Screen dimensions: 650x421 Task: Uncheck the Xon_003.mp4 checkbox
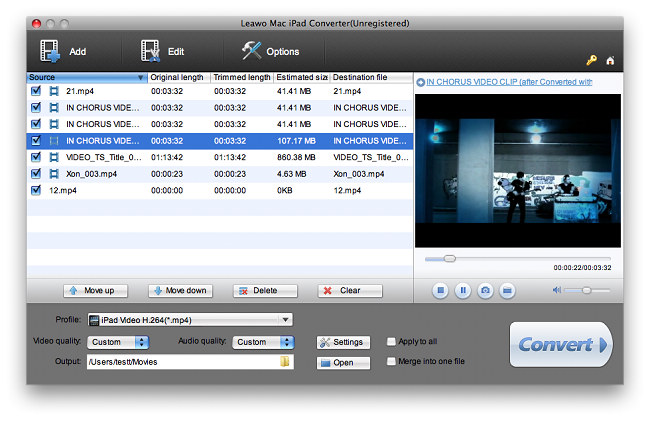click(36, 174)
